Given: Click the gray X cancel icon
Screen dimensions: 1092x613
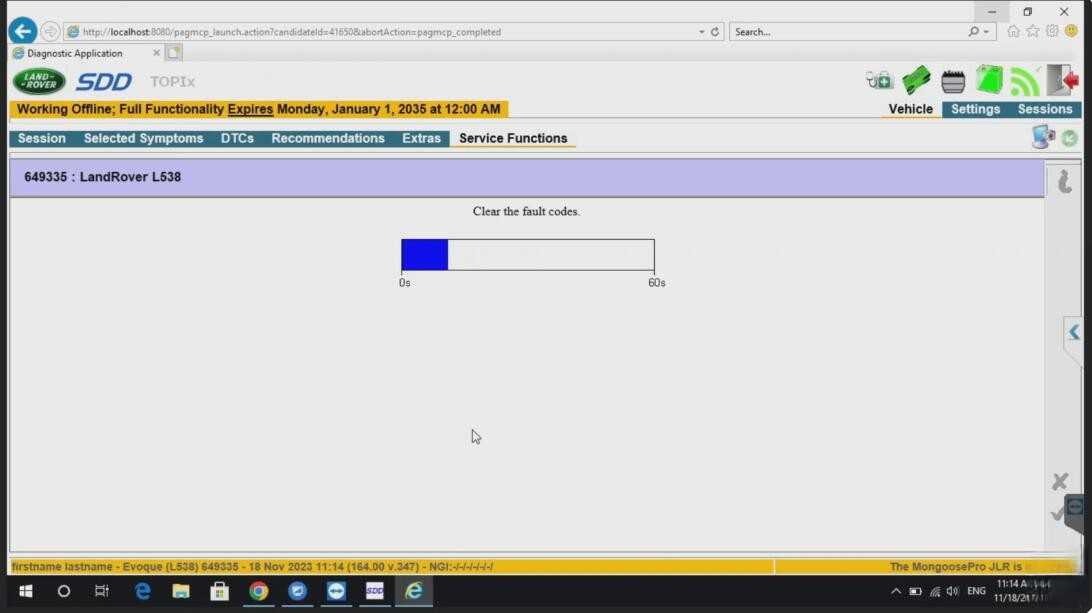Looking at the screenshot, I should pyautogui.click(x=1059, y=481).
